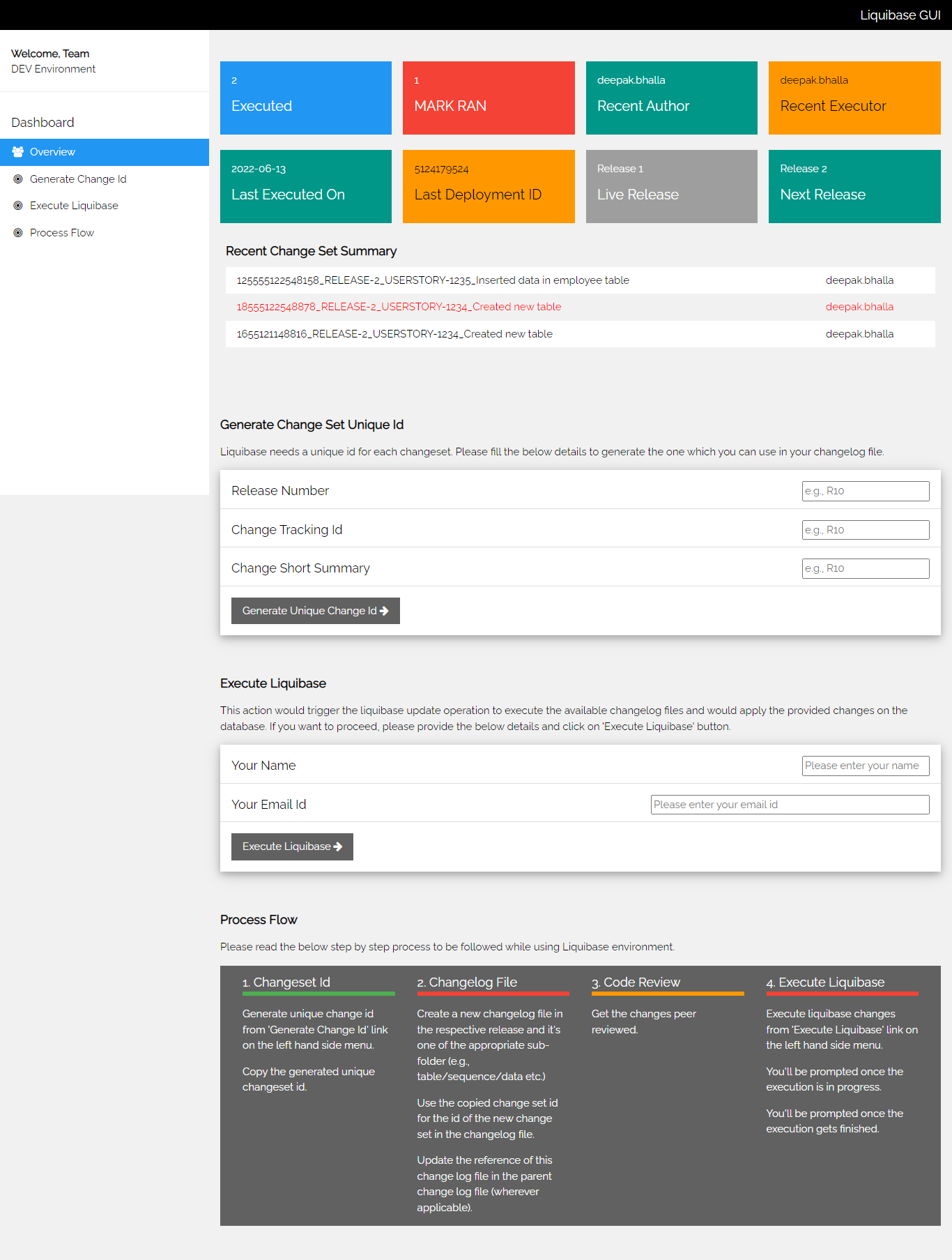Click the Welcome, Team text
Viewport: 952px width, 1260px height.
point(50,54)
